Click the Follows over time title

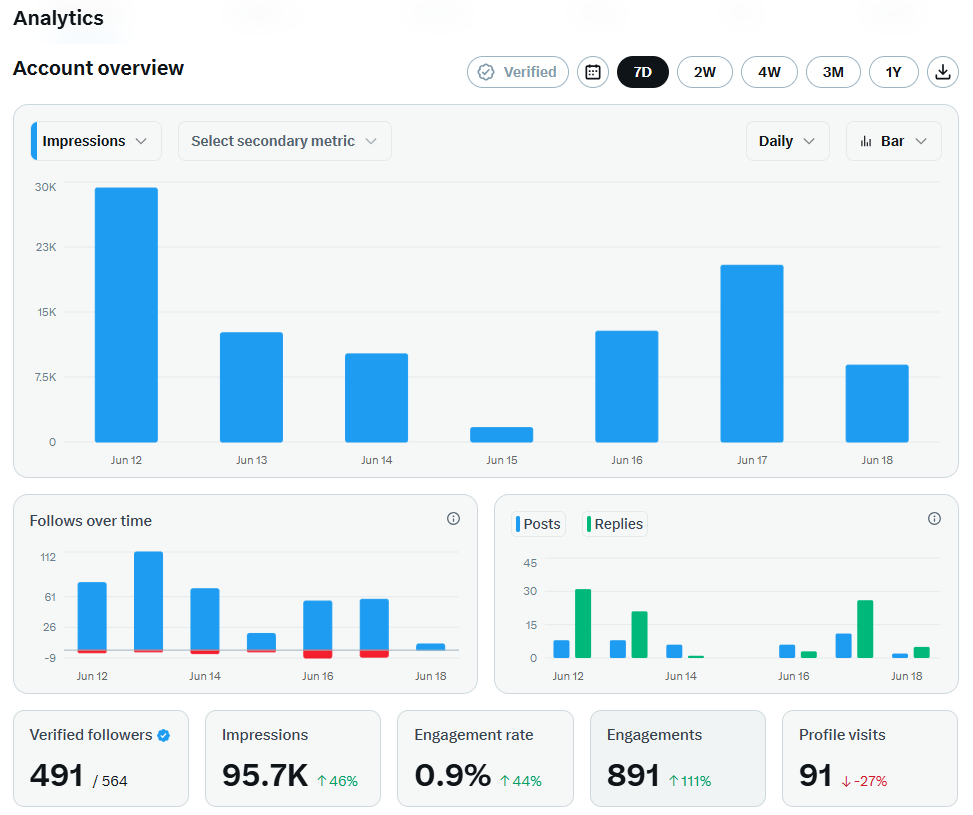[91, 521]
